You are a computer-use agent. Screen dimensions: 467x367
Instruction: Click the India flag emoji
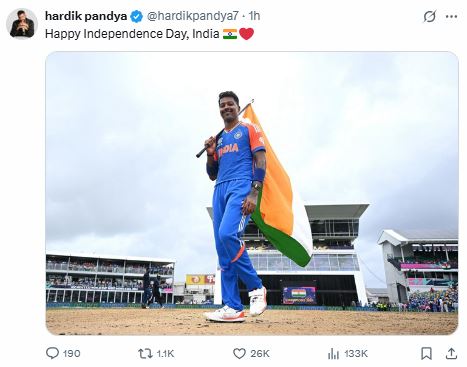pos(230,34)
